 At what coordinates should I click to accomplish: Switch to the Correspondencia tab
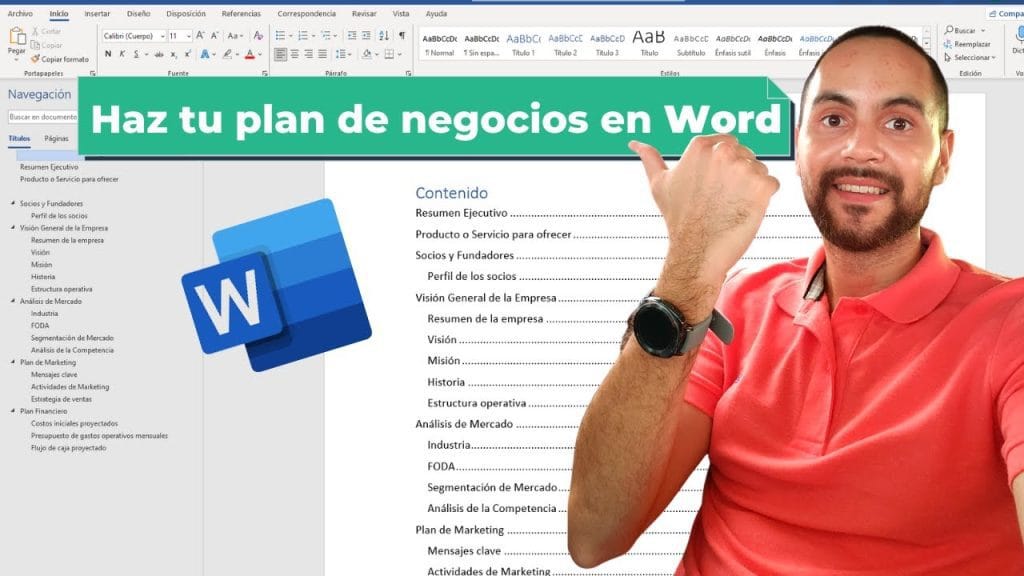pos(306,14)
